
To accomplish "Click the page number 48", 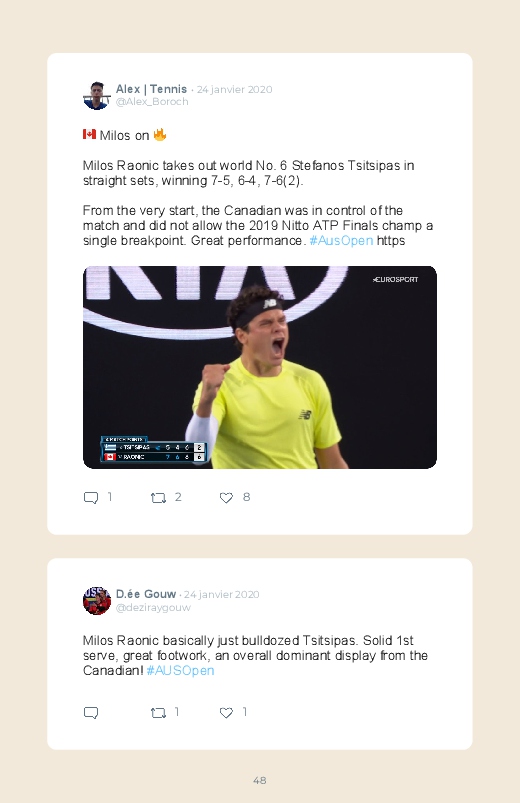I will click(x=260, y=780).
